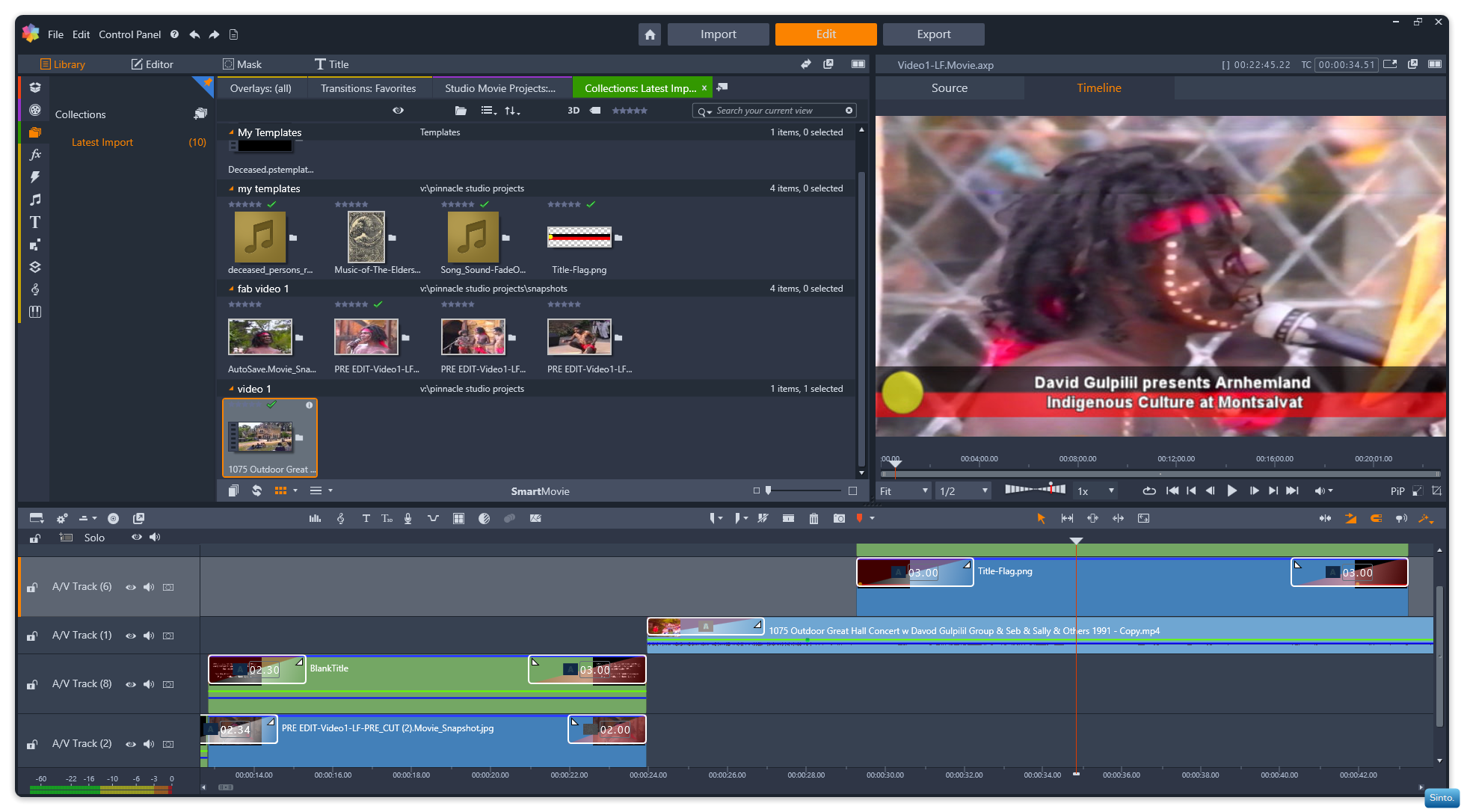Step one frame forward in preview

pyautogui.click(x=1254, y=491)
